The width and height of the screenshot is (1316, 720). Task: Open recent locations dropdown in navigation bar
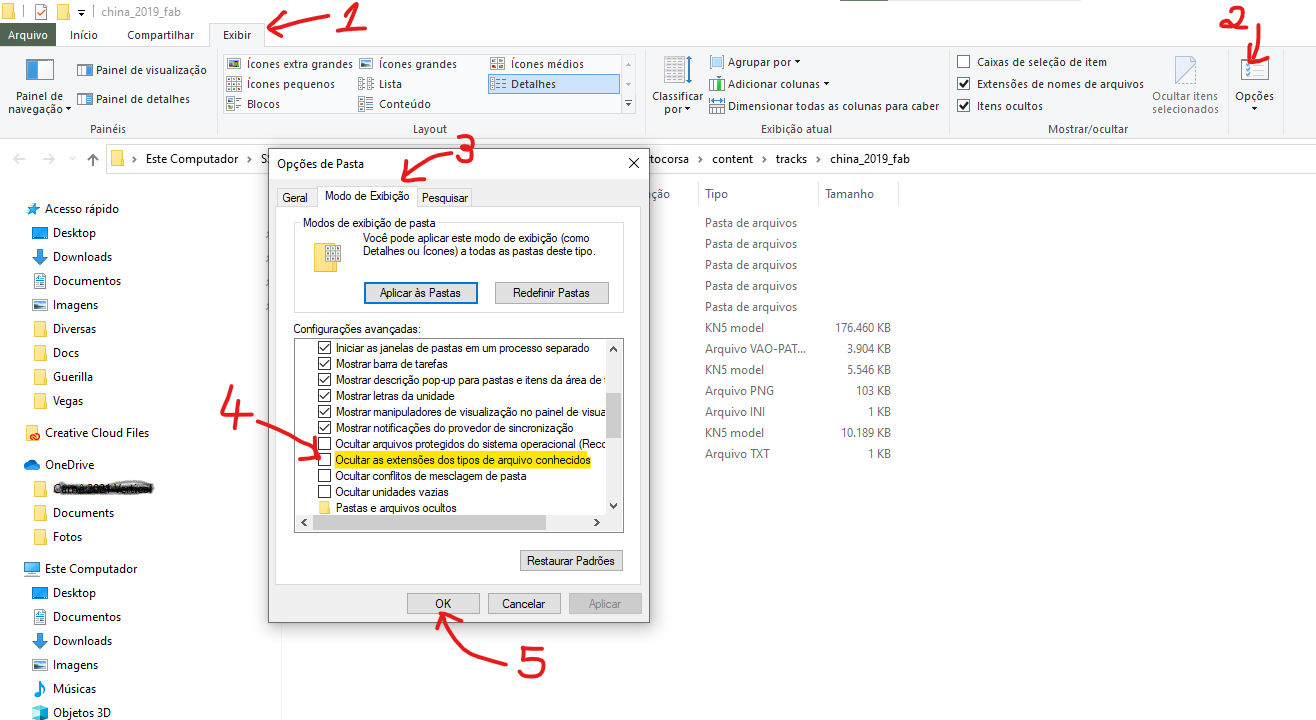coord(71,159)
